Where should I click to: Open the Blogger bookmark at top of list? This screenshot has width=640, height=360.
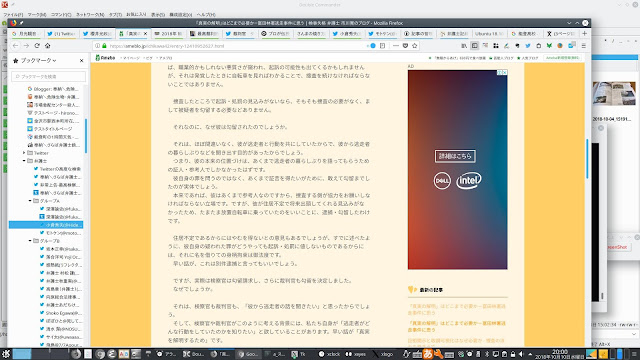coord(53,89)
